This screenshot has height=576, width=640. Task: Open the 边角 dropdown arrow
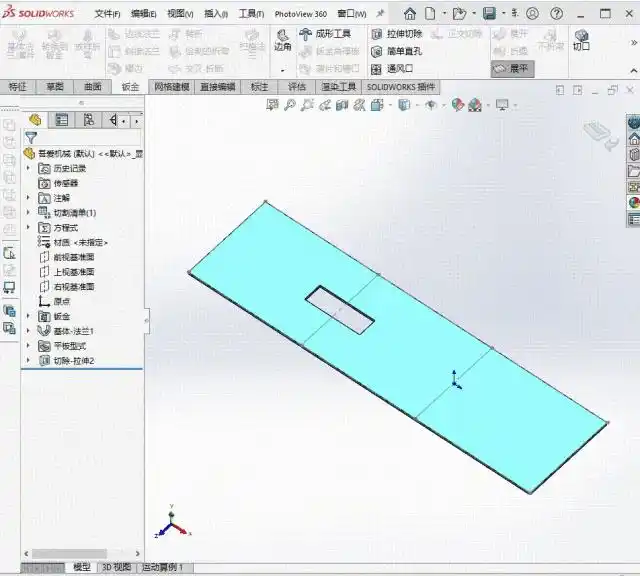point(282,70)
